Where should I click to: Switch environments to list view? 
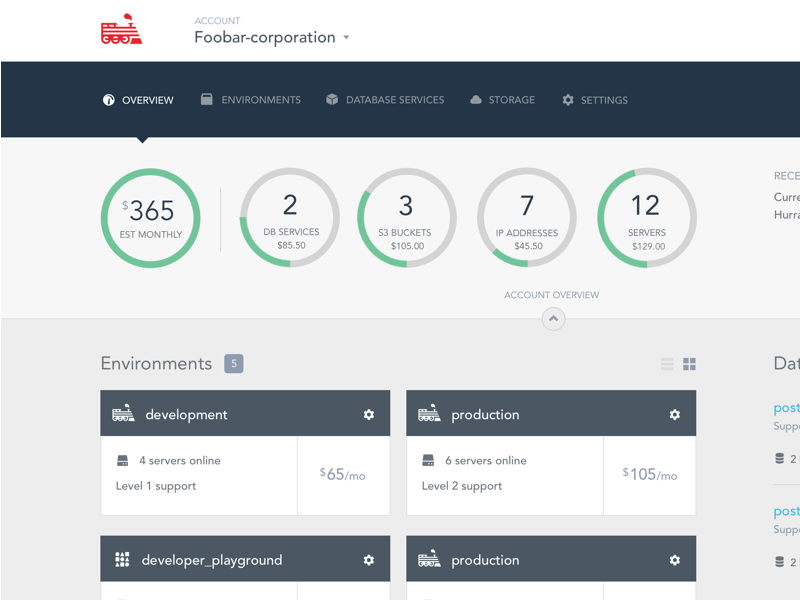pyautogui.click(x=667, y=364)
